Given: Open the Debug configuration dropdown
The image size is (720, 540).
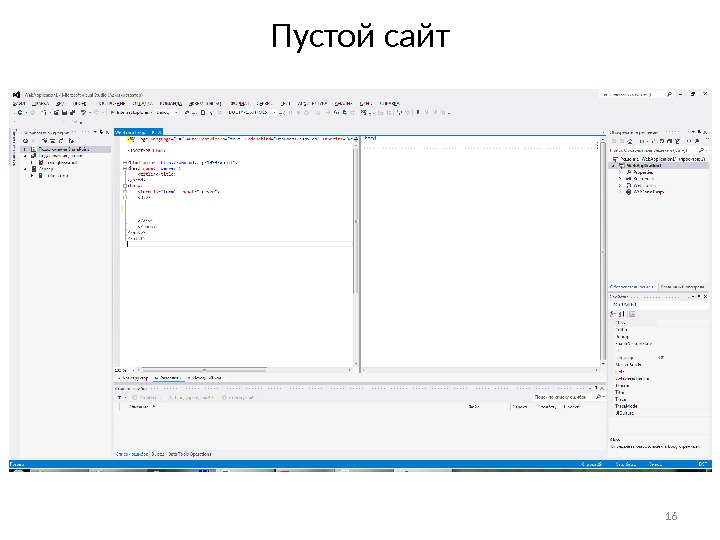Looking at the screenshot, I should pos(167,112).
